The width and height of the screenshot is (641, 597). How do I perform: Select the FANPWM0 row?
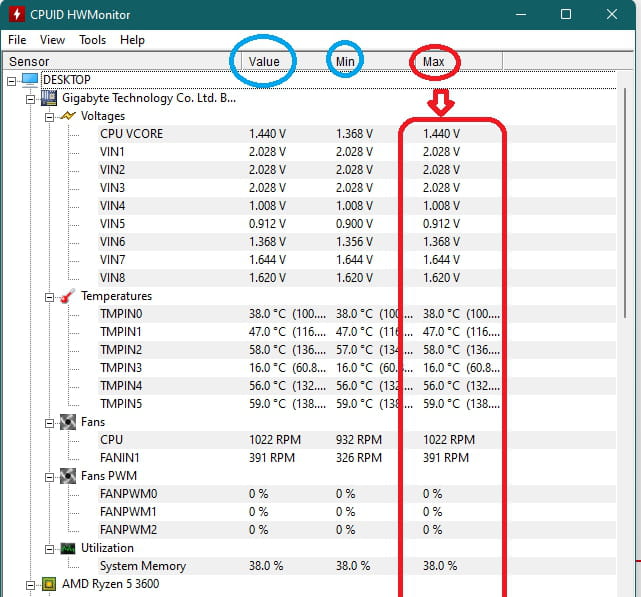[x=356, y=494]
